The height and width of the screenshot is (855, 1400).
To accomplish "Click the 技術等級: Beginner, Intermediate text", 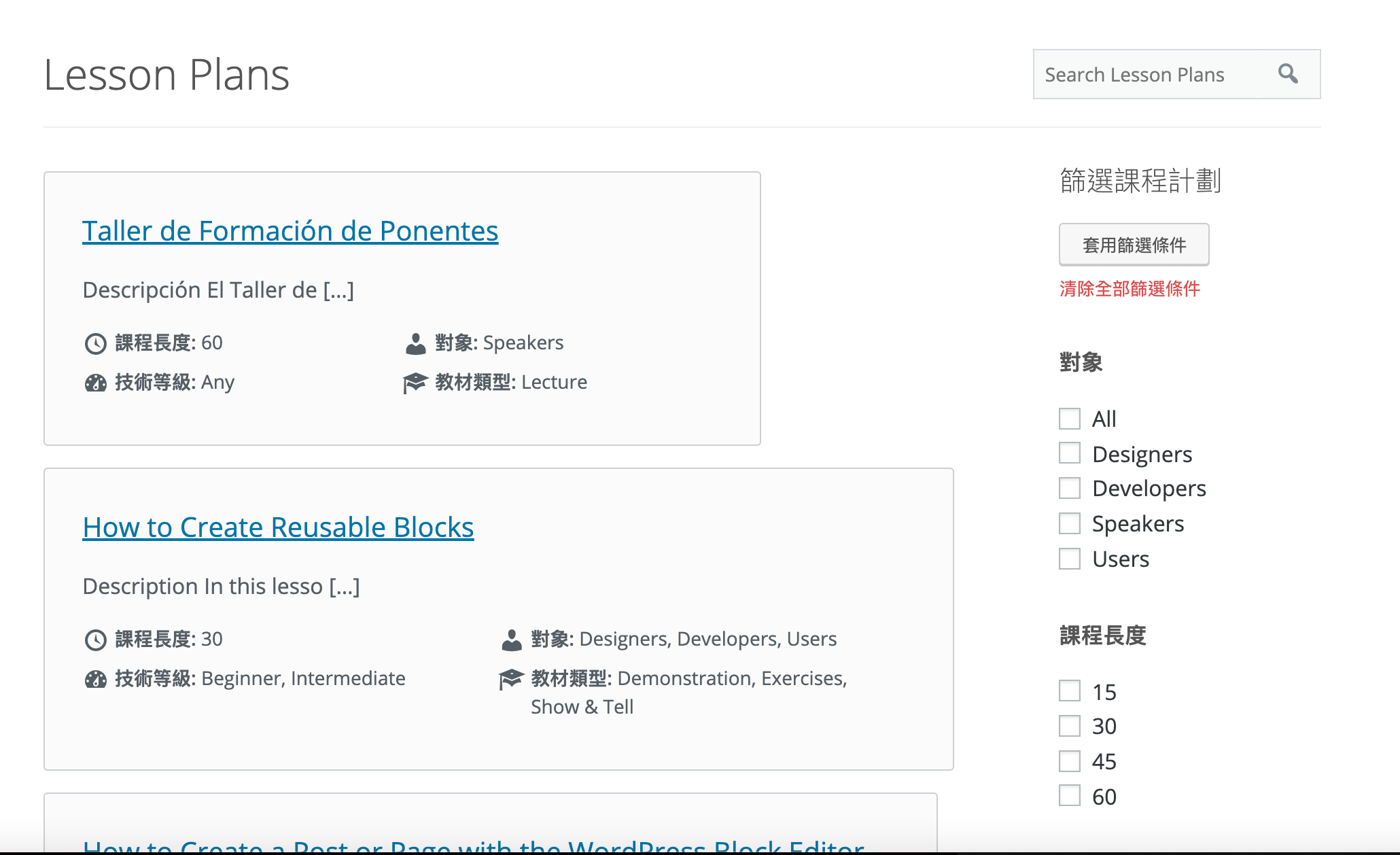I will 260,678.
